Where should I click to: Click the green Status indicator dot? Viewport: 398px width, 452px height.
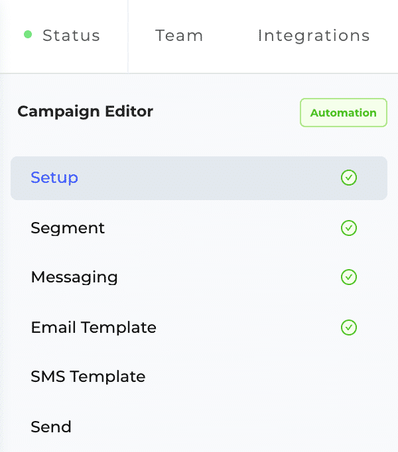[x=28, y=34]
